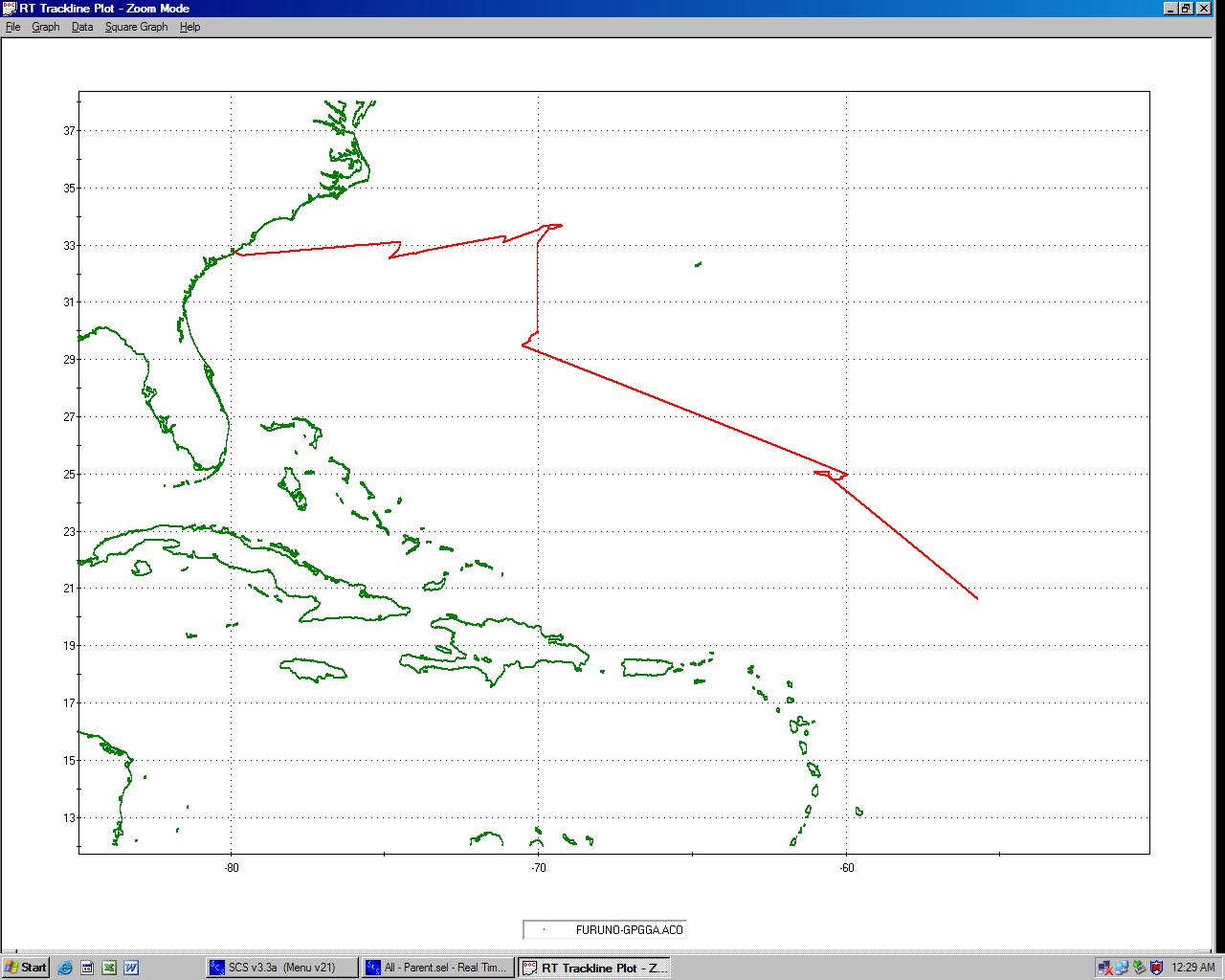Click latitude axis label 21
Viewport: 1225px width, 980px height.
(x=71, y=589)
